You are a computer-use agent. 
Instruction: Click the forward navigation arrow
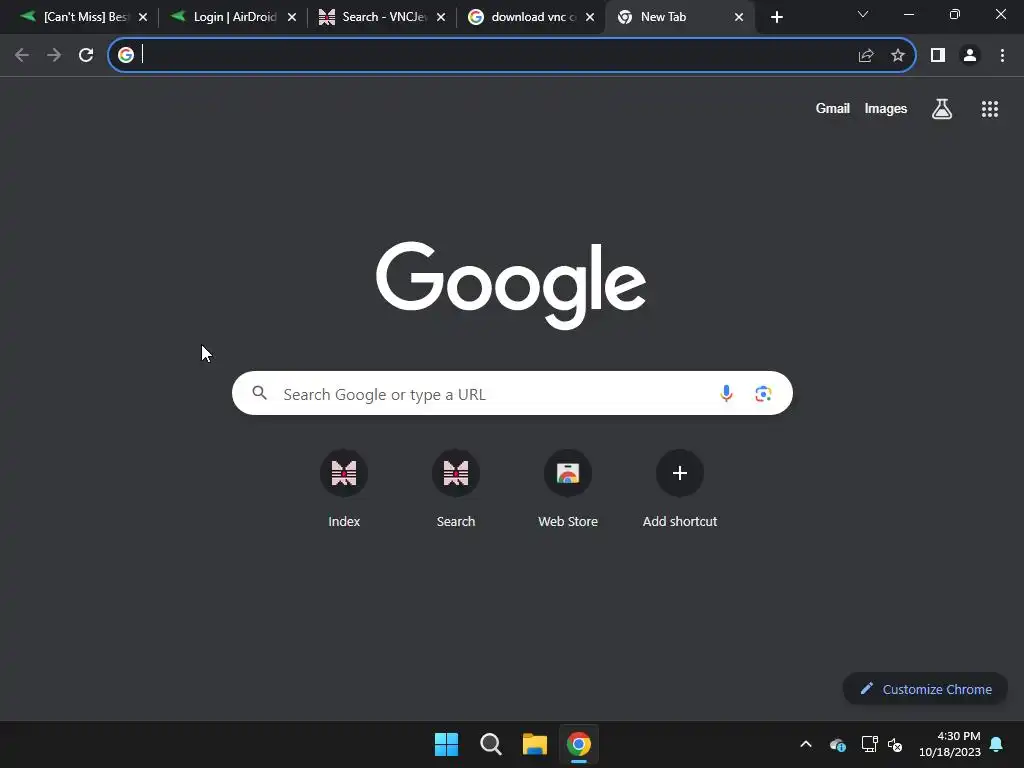pos(54,56)
